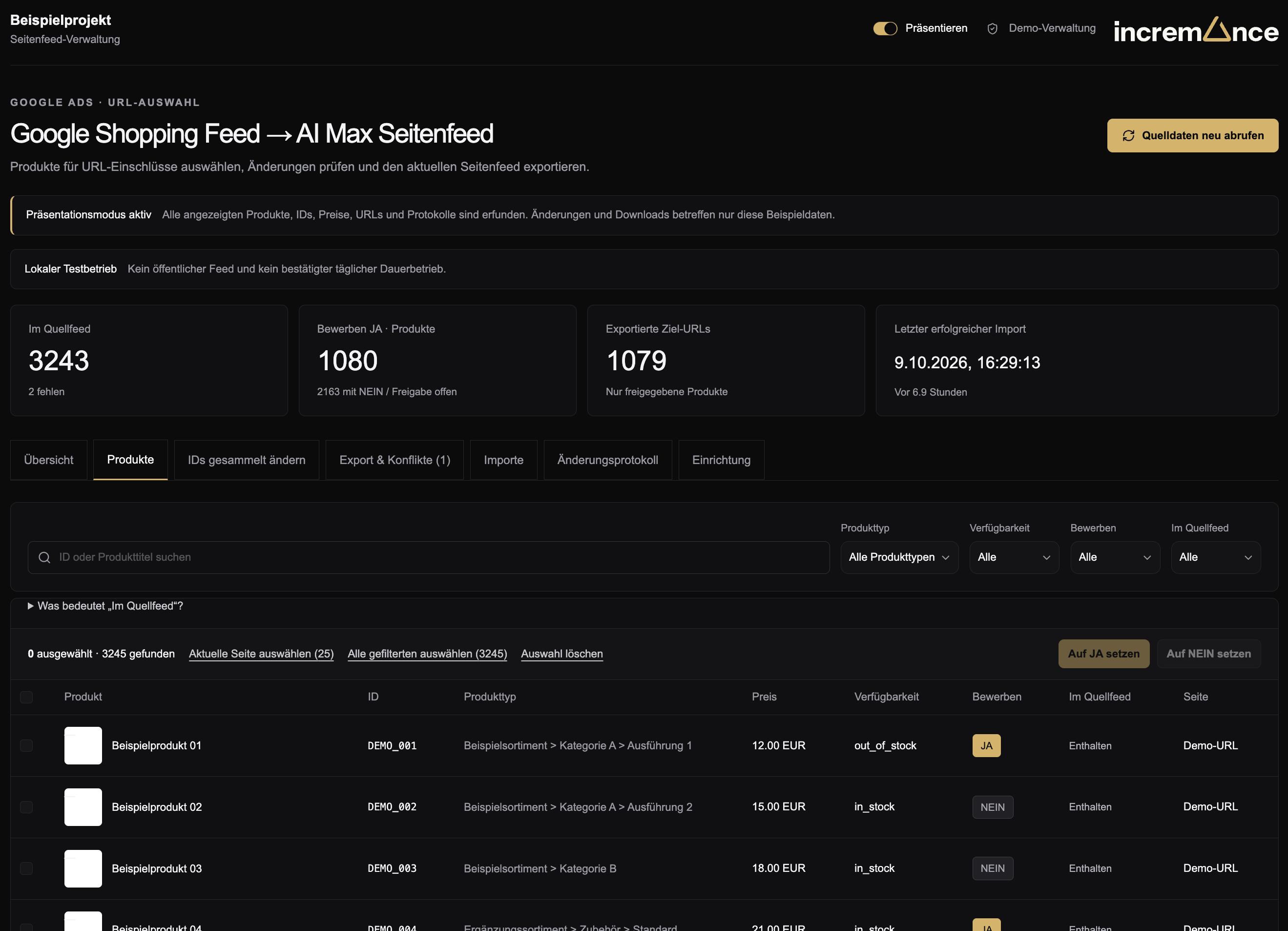
Task: Select the Produkte tab
Action: coord(131,460)
